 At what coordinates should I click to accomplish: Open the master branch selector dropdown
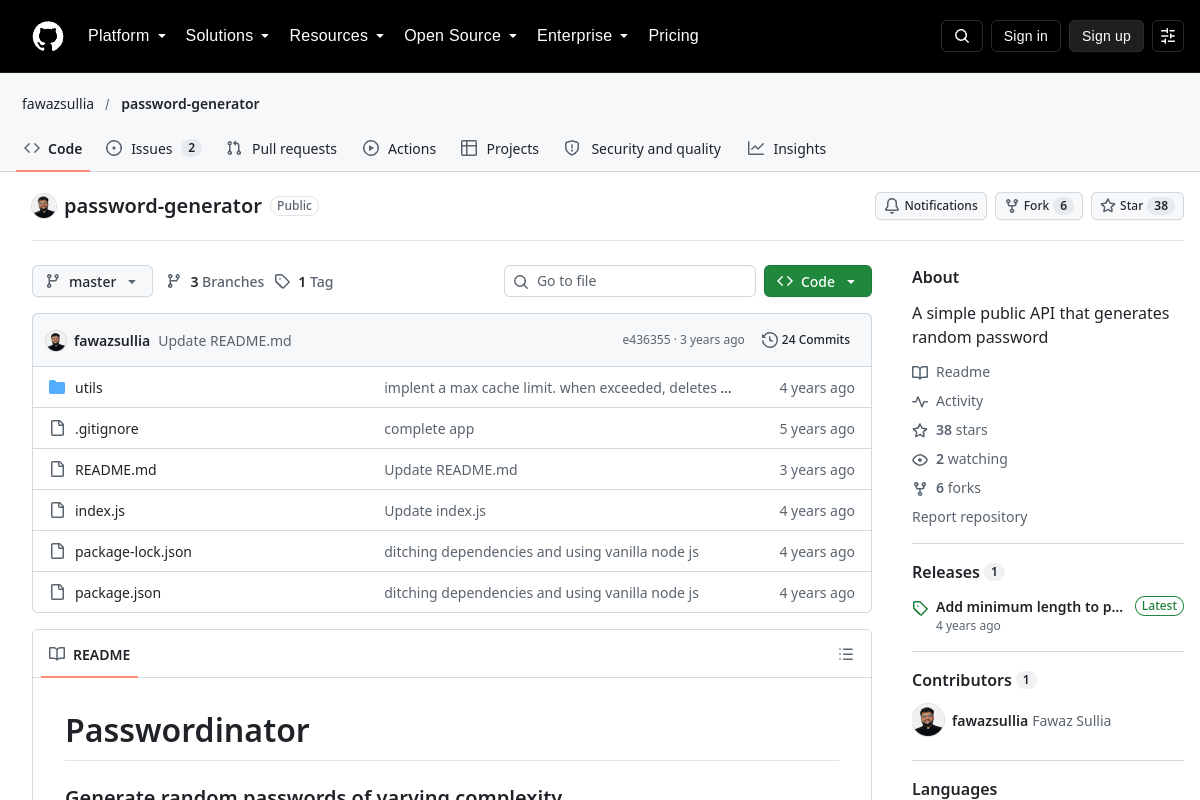click(92, 282)
